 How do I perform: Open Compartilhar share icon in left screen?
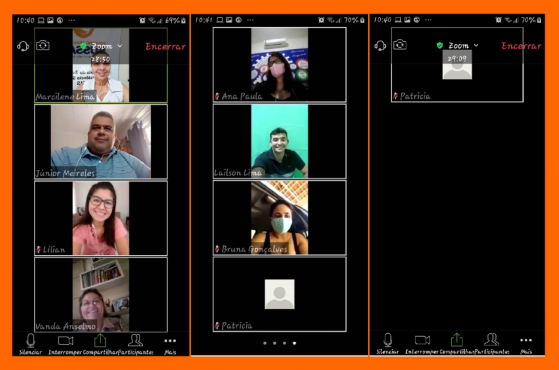point(100,344)
